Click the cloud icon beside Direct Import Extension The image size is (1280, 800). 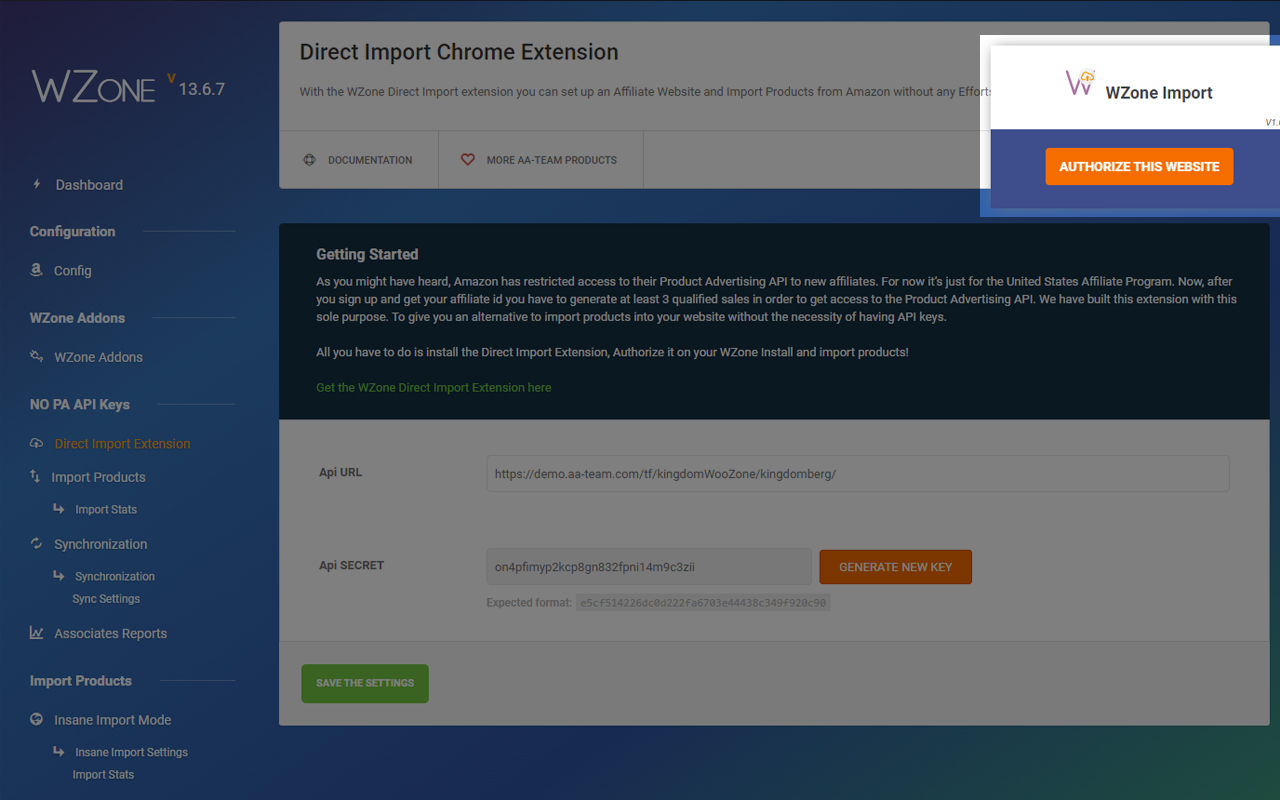click(37, 443)
